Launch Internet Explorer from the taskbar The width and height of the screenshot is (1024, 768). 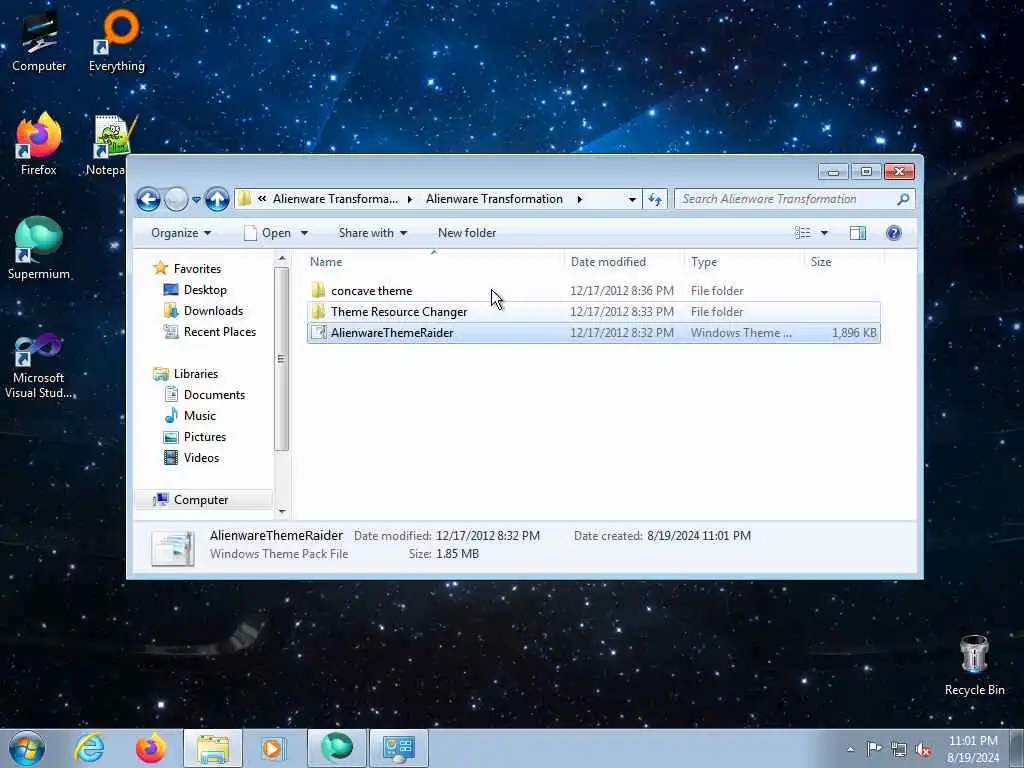[89, 748]
